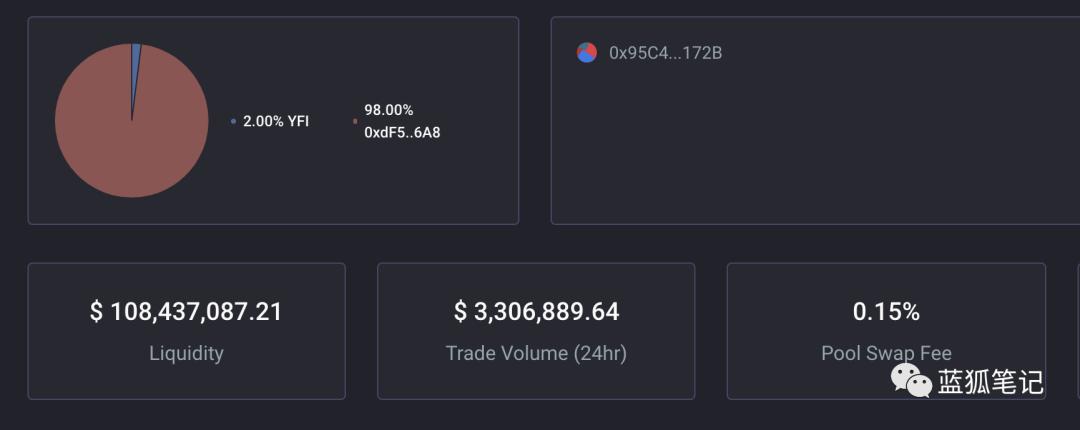
Task: Click empty space in the pool address panel
Action: coord(800,140)
